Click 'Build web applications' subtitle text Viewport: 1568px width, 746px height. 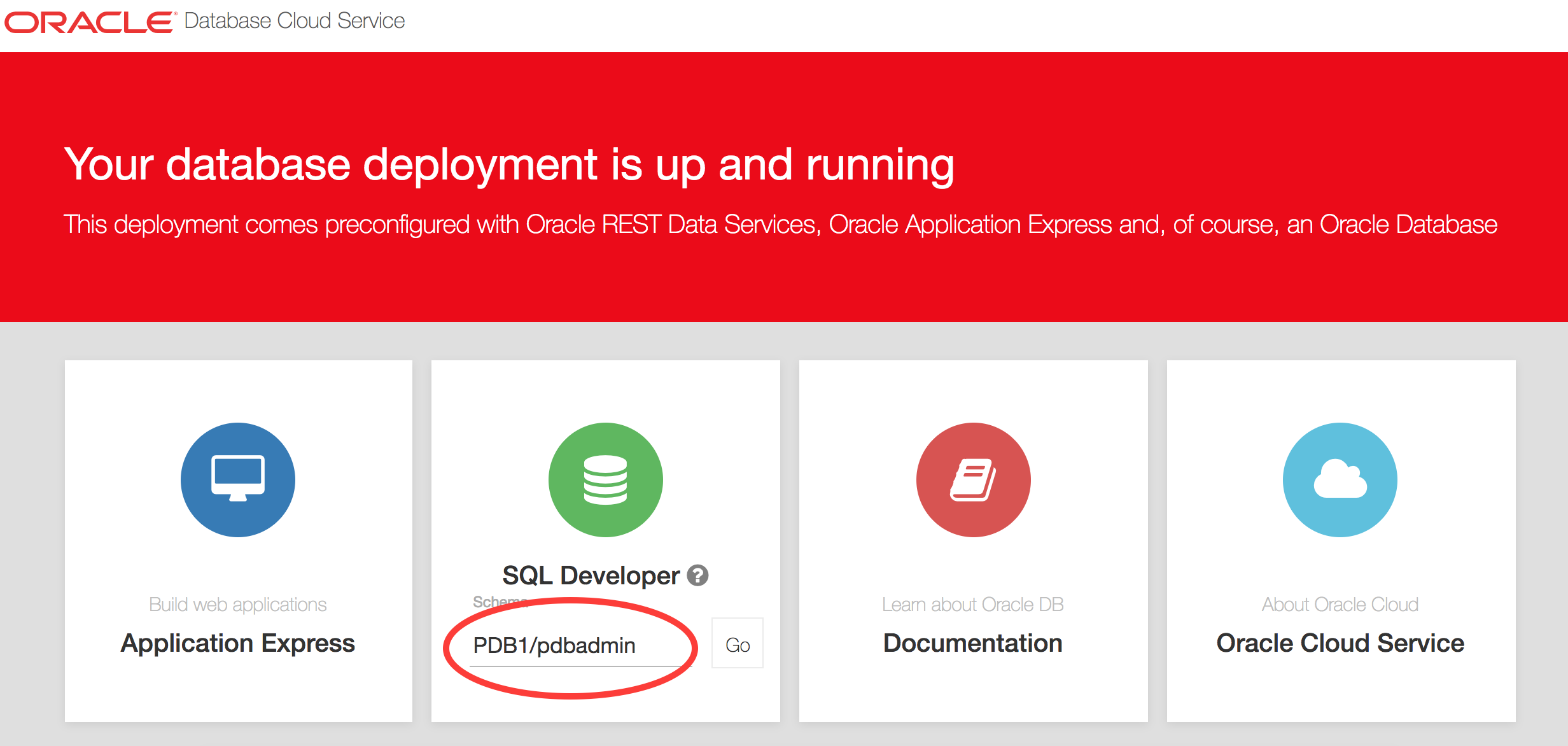[237, 604]
